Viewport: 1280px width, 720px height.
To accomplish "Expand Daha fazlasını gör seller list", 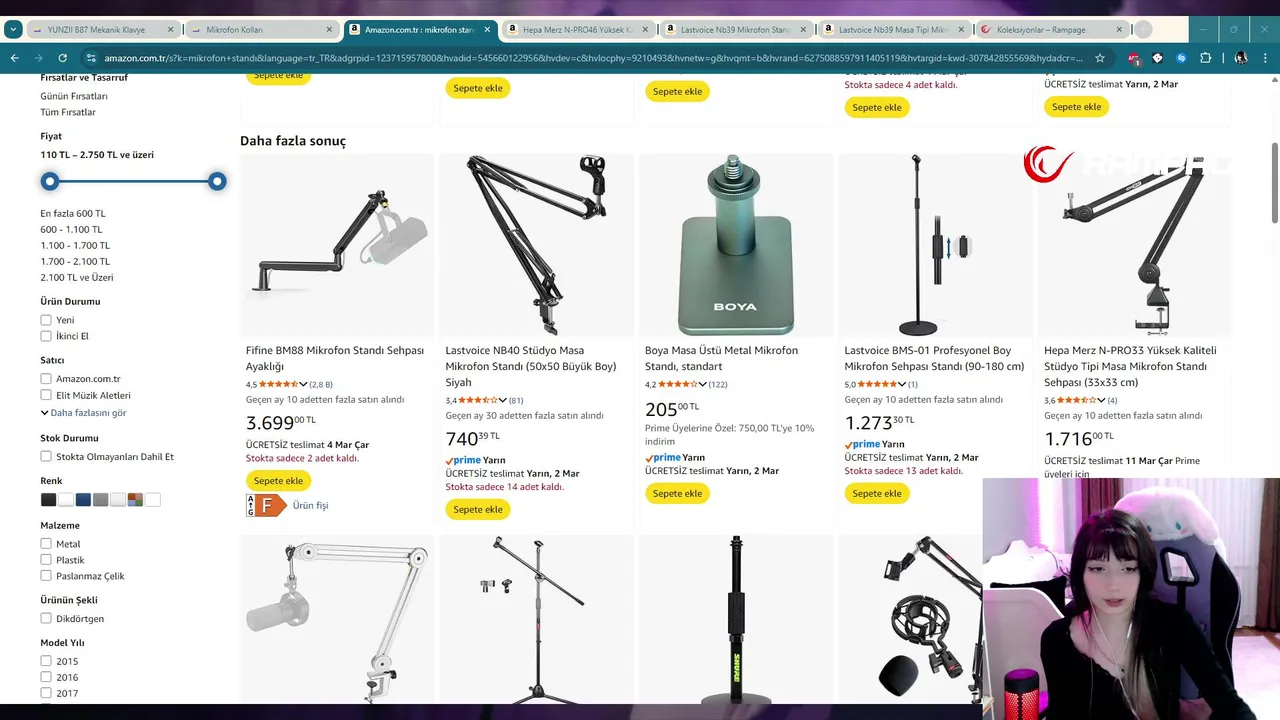I will pos(83,412).
